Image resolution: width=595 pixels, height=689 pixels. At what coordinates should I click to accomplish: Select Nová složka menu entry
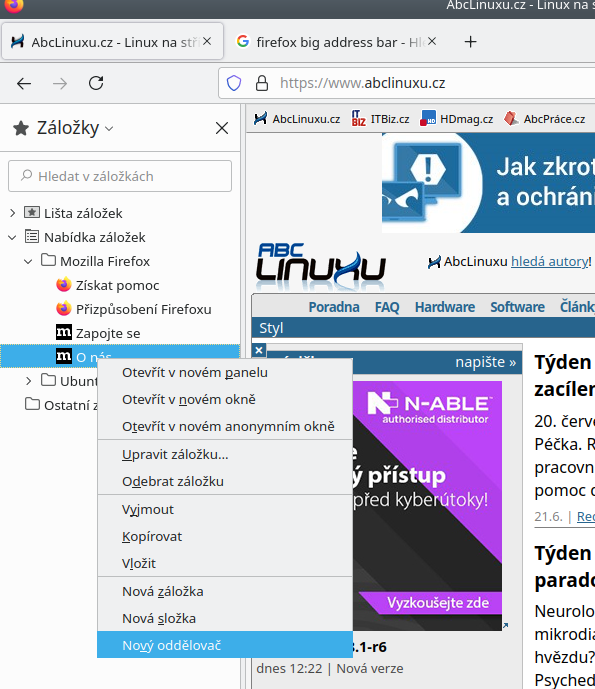(x=225, y=618)
